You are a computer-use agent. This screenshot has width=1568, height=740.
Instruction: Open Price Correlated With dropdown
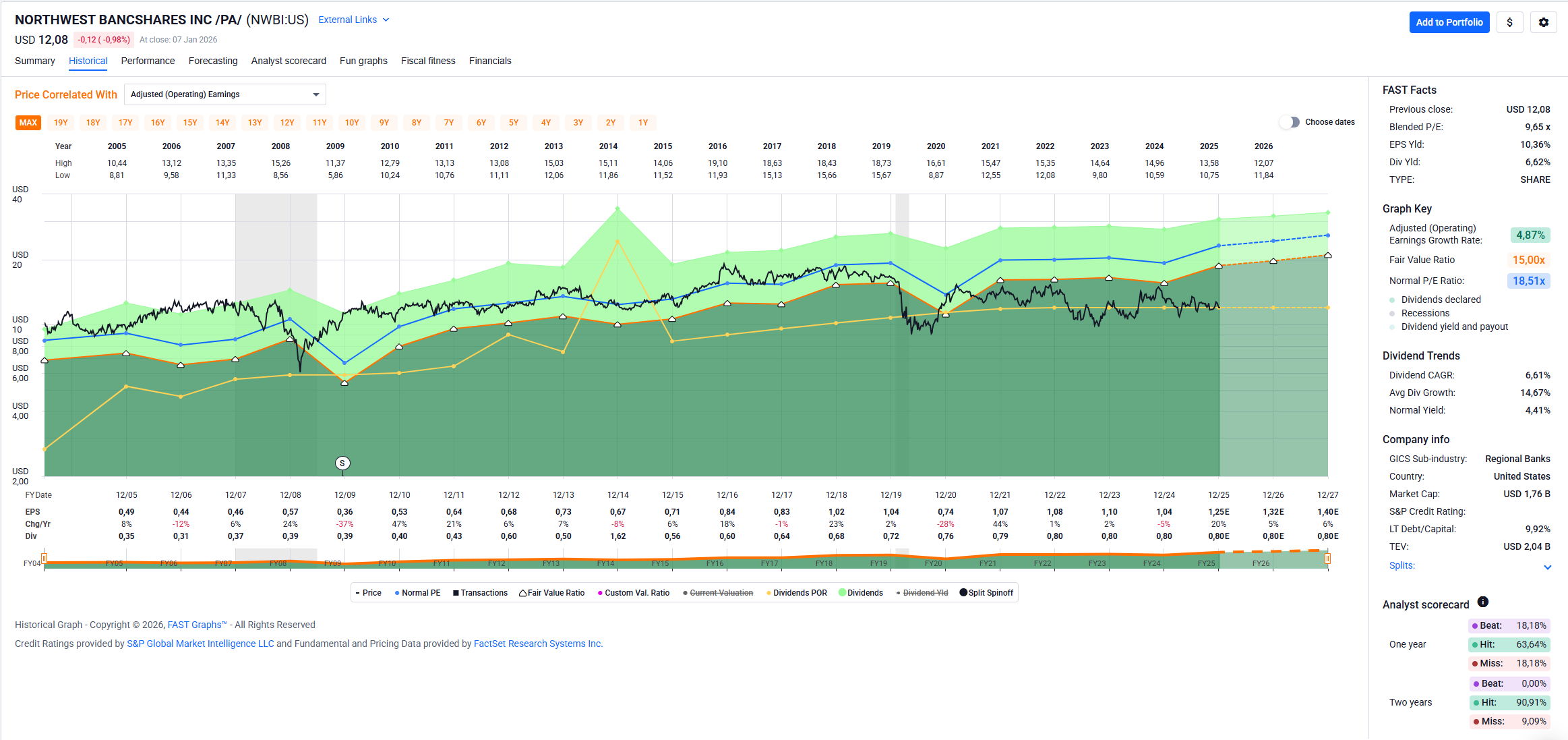tap(224, 94)
